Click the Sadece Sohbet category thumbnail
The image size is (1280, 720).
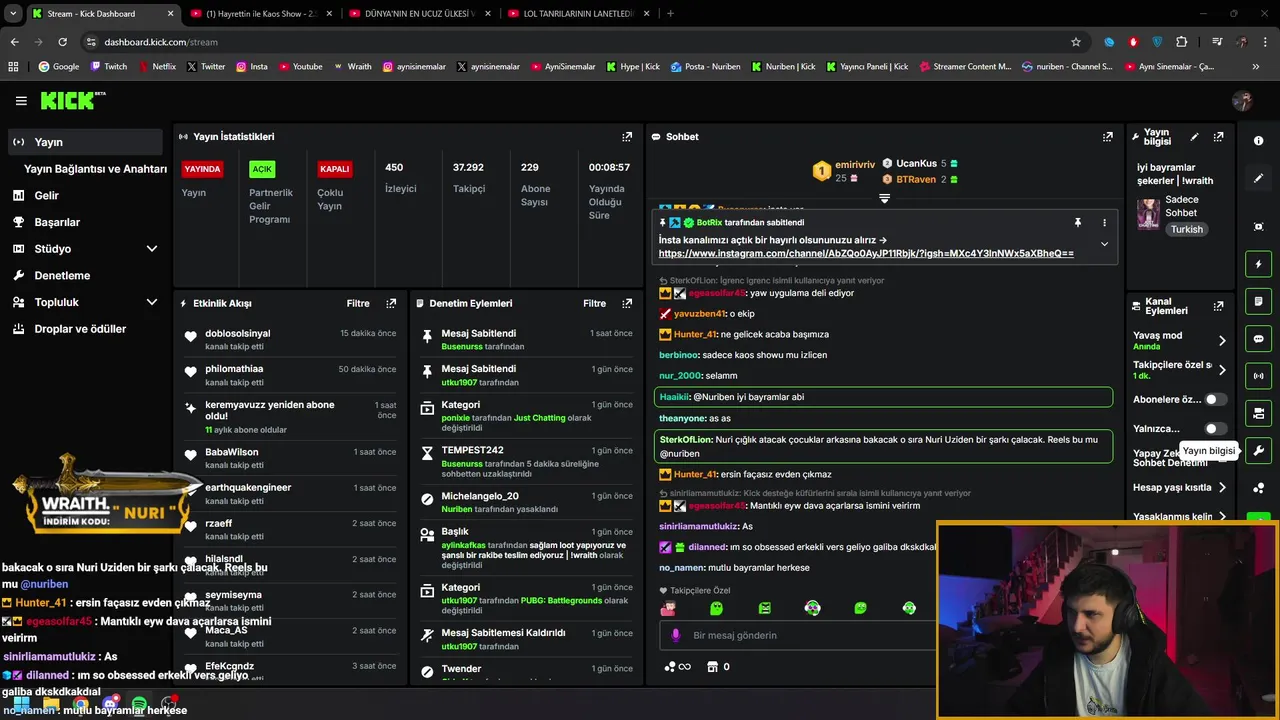[1148, 214]
